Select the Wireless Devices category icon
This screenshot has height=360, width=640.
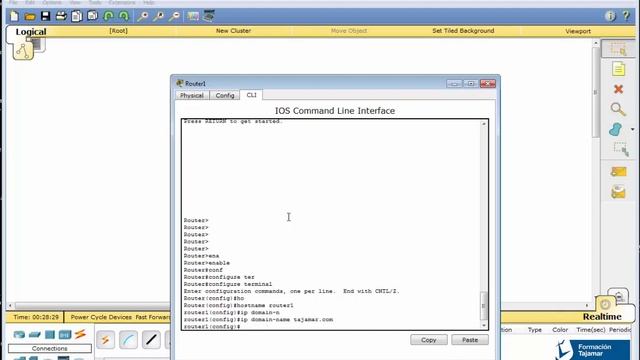click(65, 335)
